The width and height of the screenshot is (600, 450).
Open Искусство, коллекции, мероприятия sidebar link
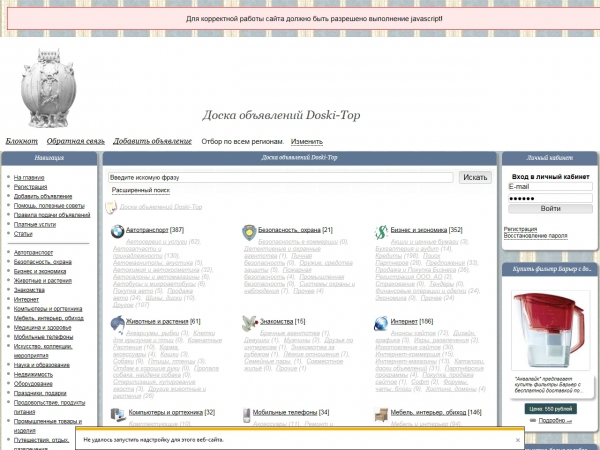43,351
